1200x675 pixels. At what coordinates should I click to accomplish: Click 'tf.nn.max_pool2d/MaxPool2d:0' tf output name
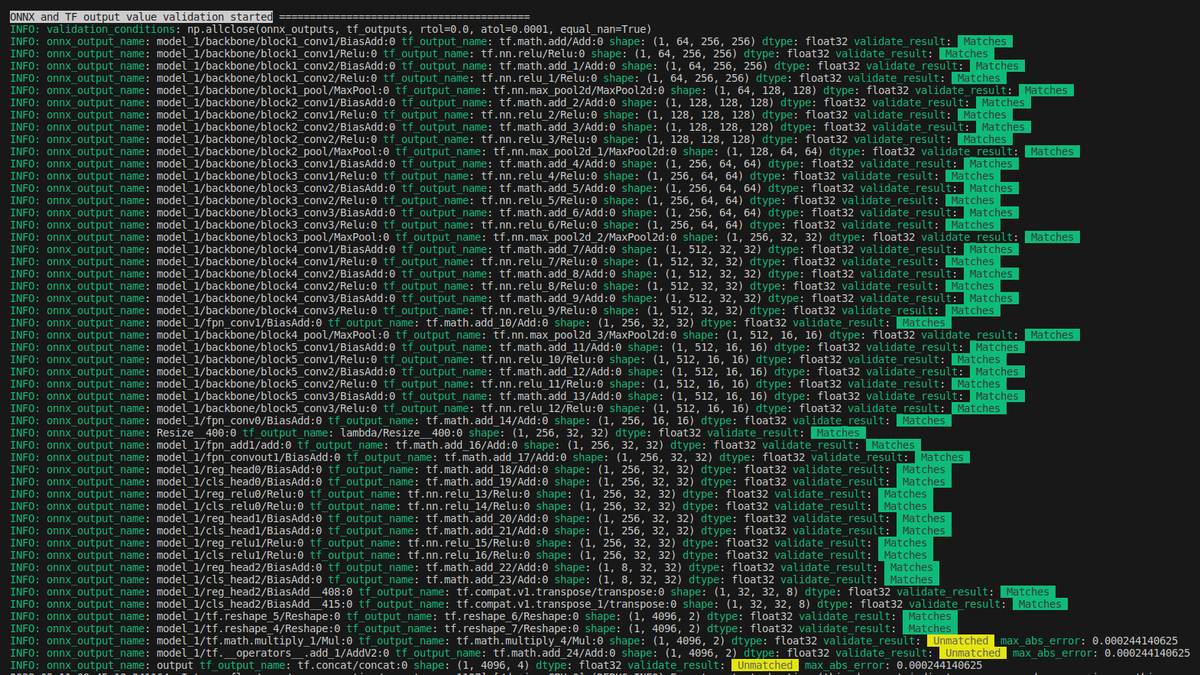pos(578,91)
